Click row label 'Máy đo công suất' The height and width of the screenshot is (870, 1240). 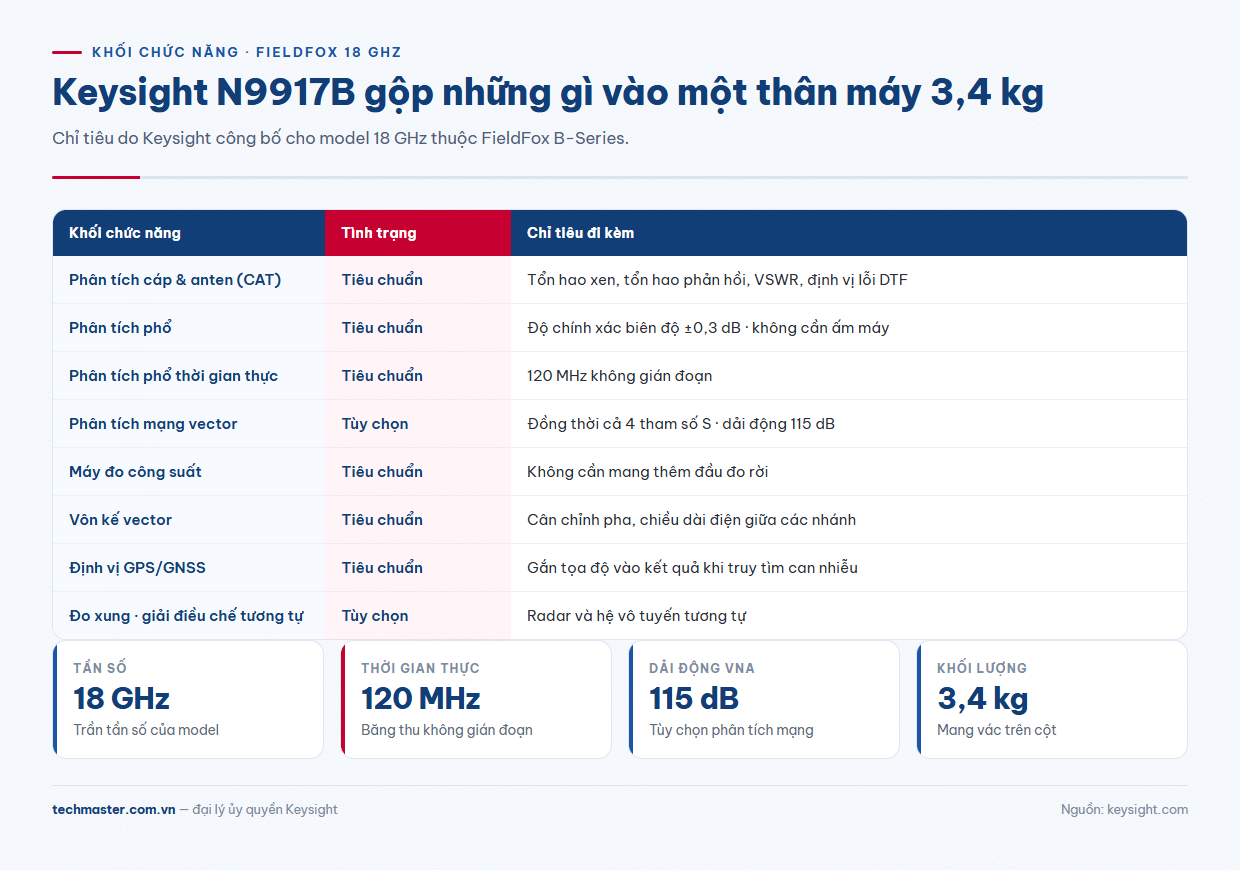tap(135, 472)
